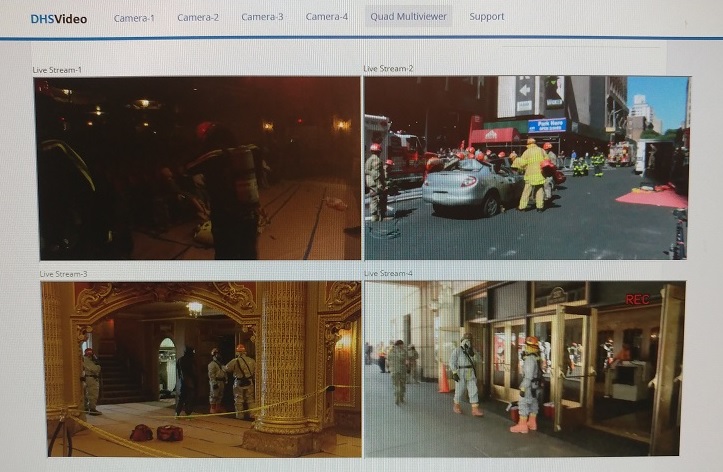Click the blue store sign in Live Stream-2

(x=546, y=126)
